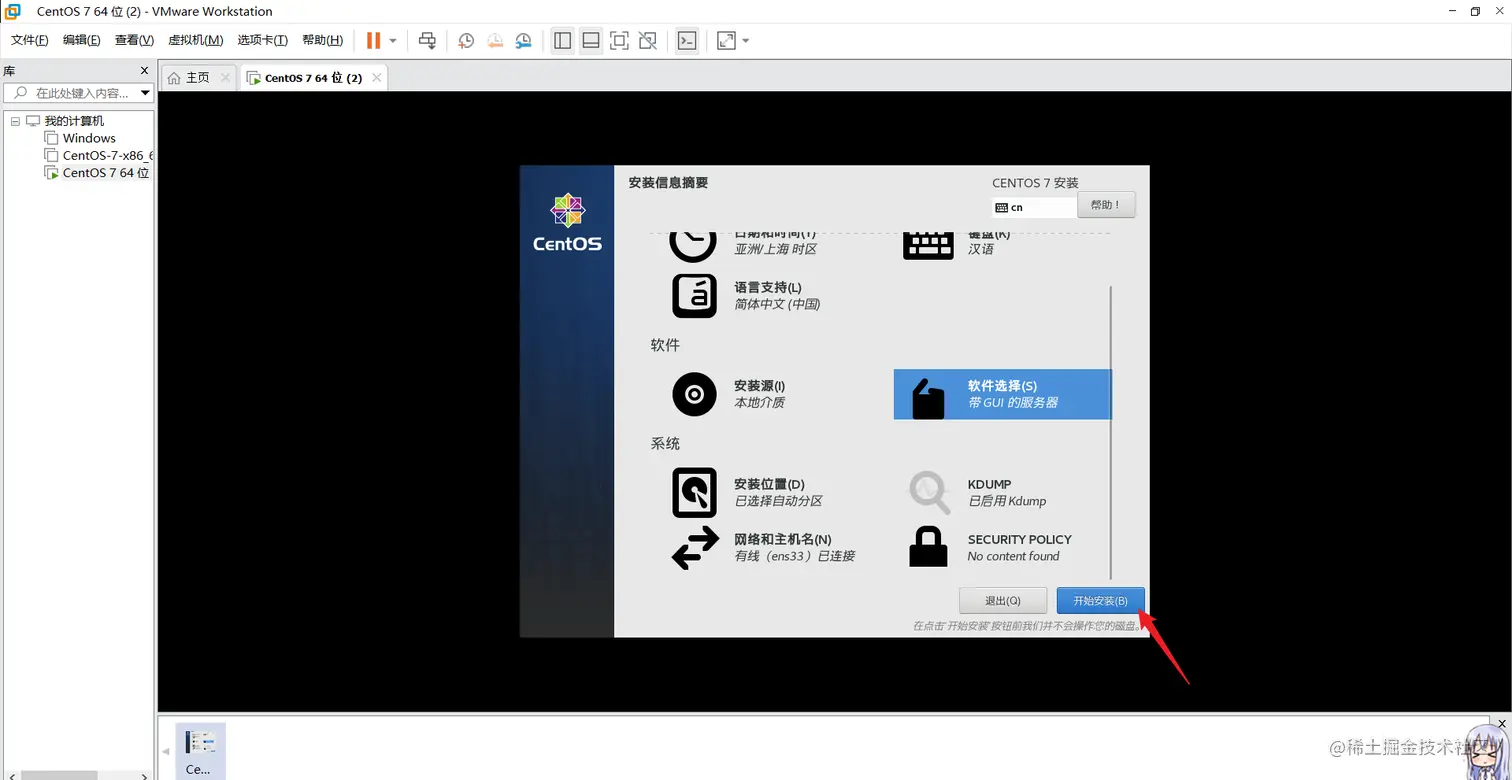The image size is (1512, 780).
Task: Click the 有线（ens33）已连接 status text
Action: coord(795,556)
